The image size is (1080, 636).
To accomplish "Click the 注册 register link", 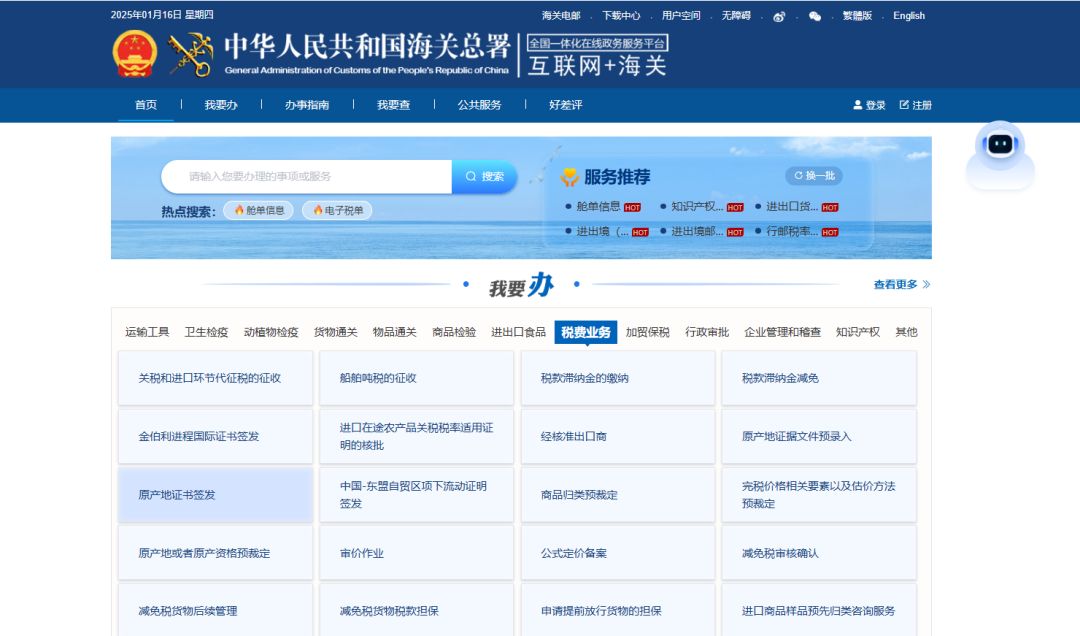I will pos(915,105).
